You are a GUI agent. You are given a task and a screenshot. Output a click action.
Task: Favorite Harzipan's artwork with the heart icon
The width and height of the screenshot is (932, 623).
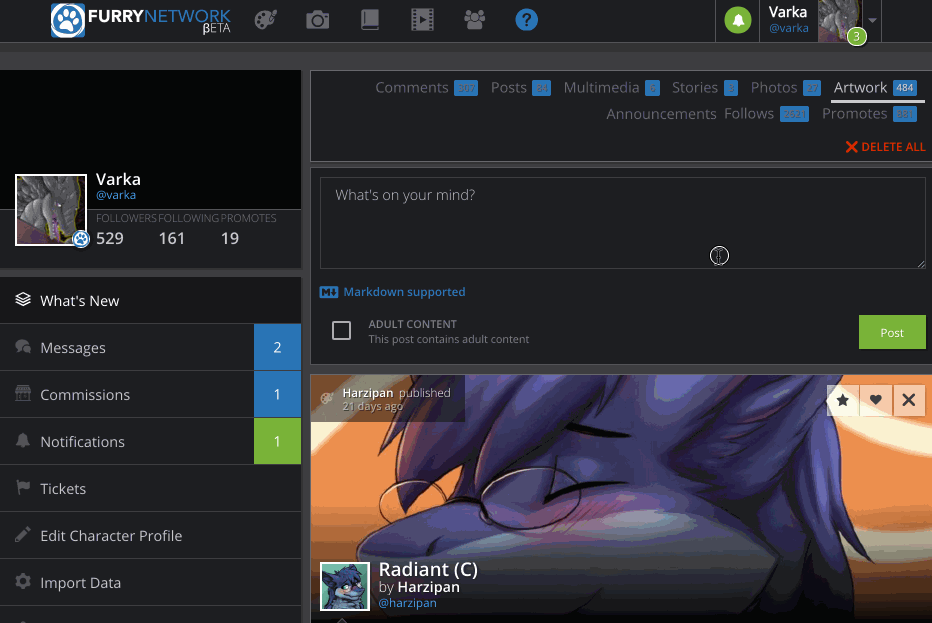tap(875, 400)
